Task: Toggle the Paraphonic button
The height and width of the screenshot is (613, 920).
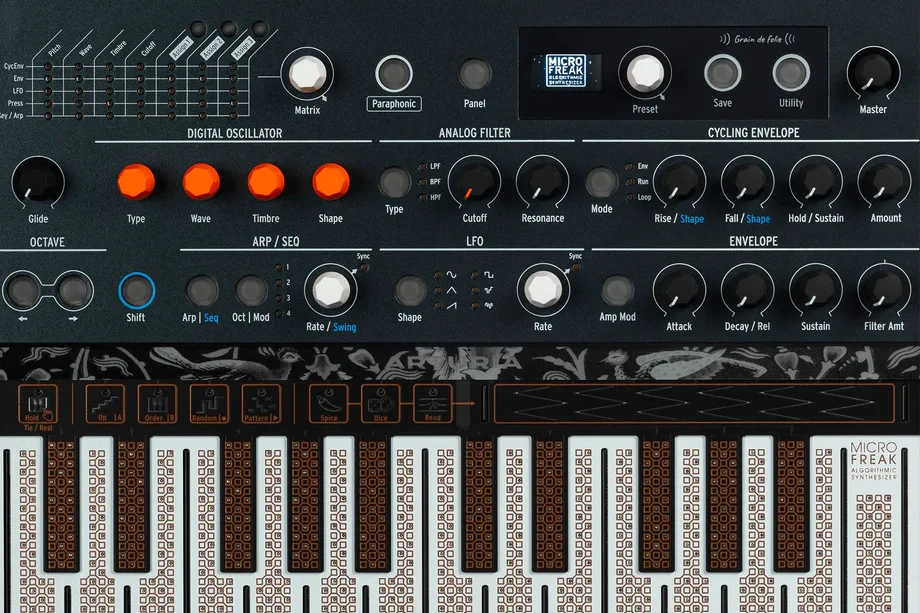Action: [393, 73]
